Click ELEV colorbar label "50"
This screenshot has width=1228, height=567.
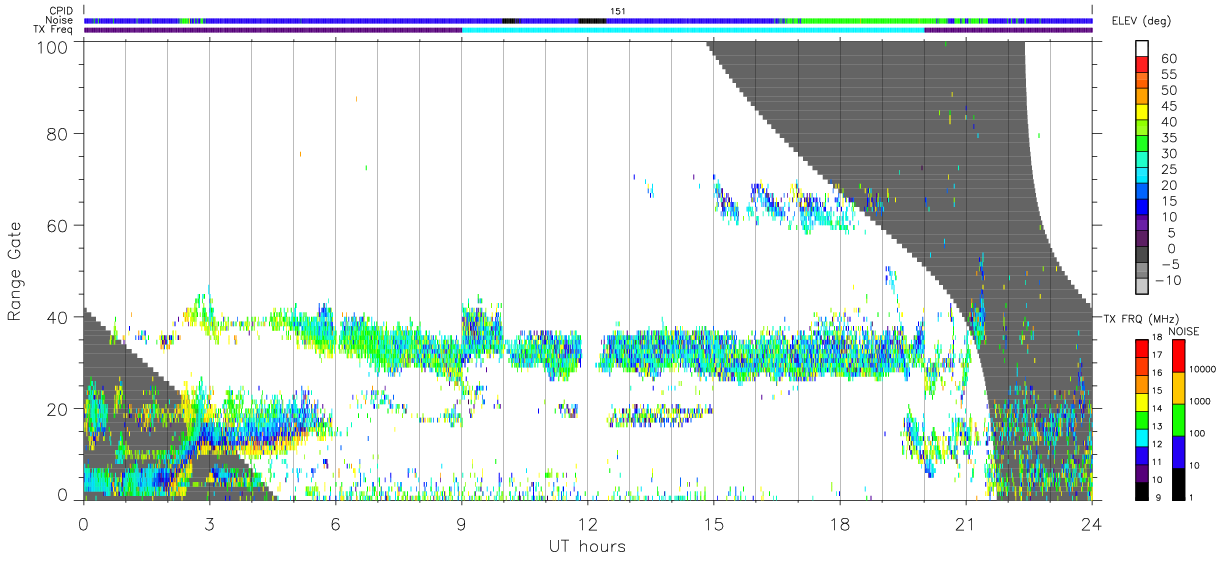[1168, 90]
